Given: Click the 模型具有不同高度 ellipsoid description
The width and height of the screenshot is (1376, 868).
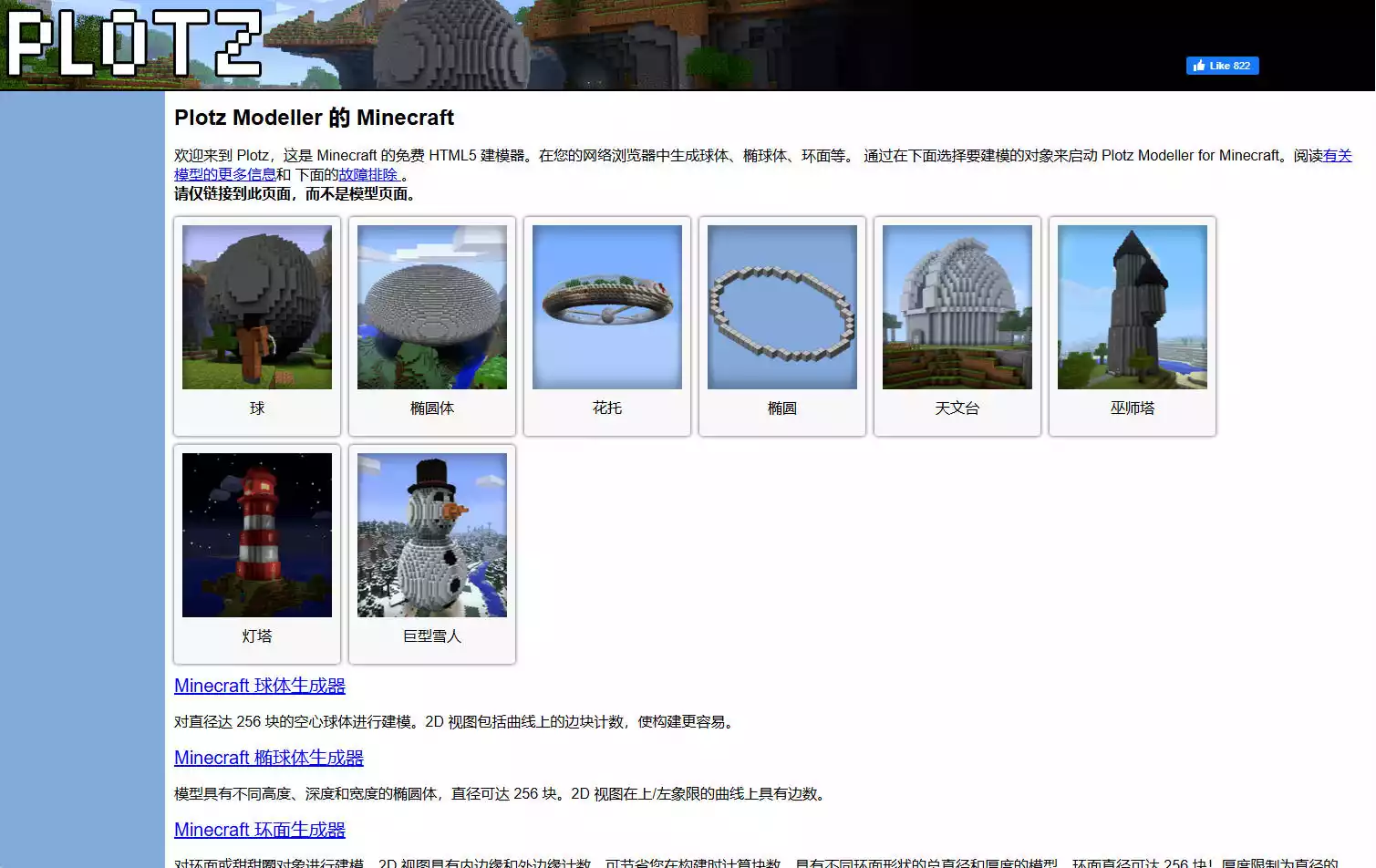Looking at the screenshot, I should tap(502, 794).
